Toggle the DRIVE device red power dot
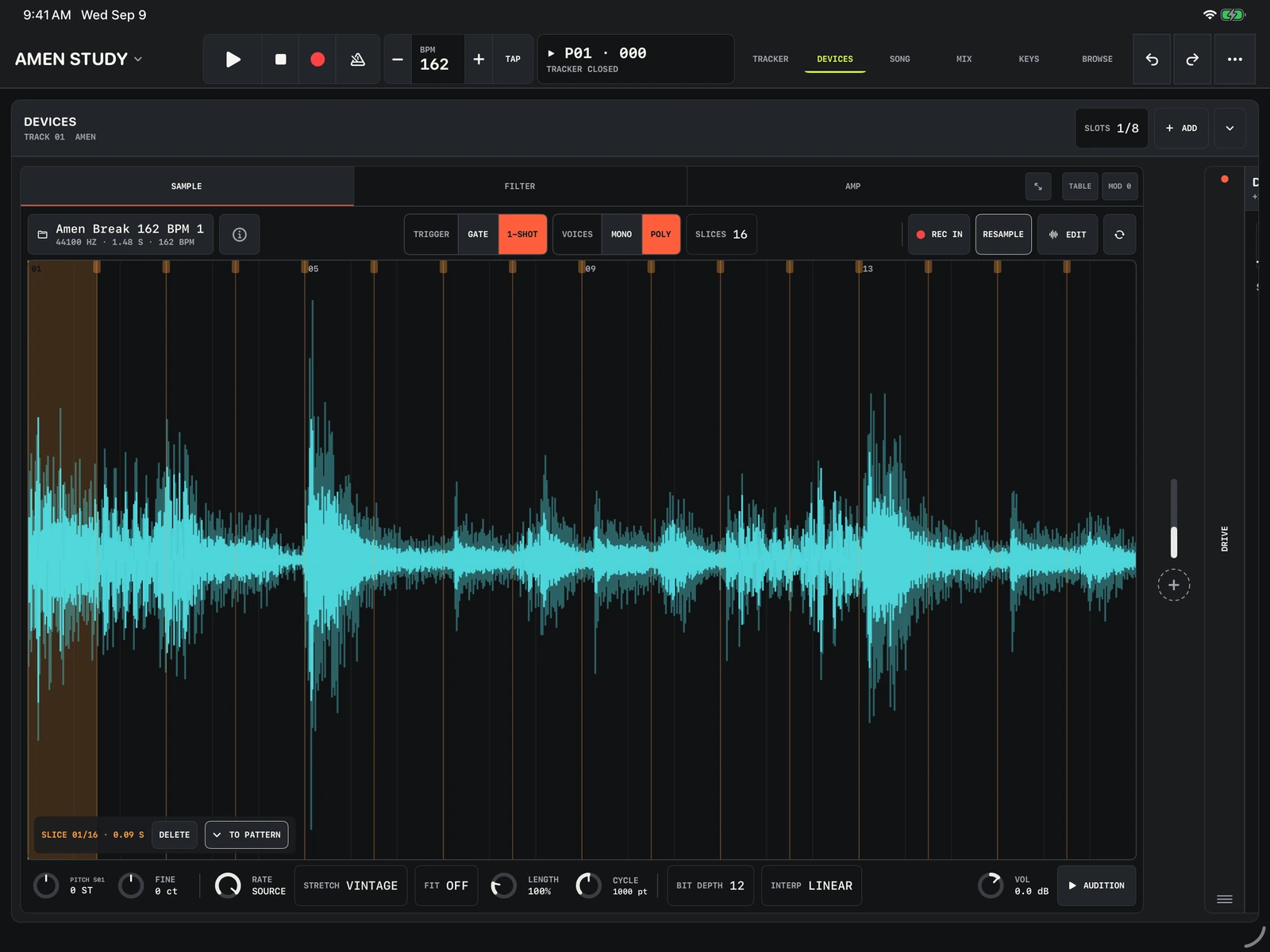 point(1225,179)
